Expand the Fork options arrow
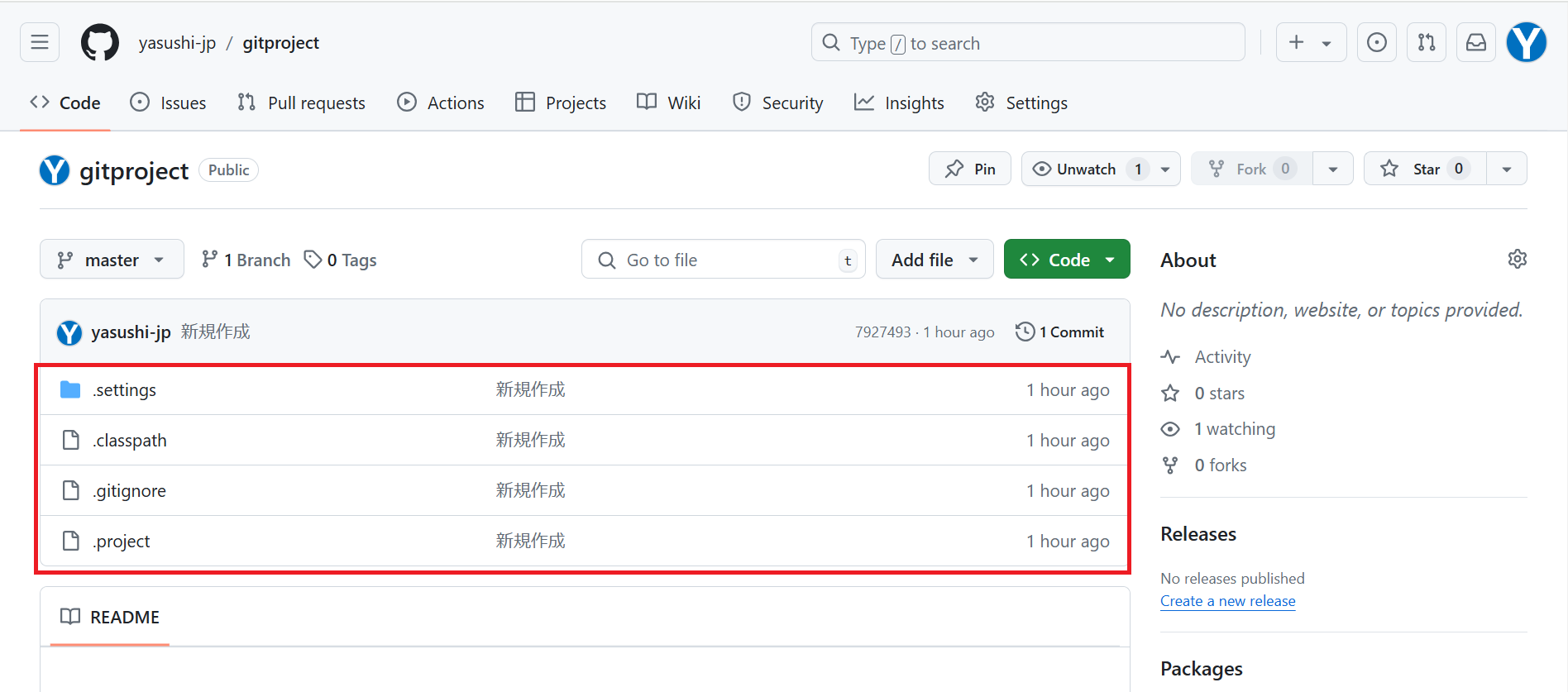1568x692 pixels. point(1333,169)
